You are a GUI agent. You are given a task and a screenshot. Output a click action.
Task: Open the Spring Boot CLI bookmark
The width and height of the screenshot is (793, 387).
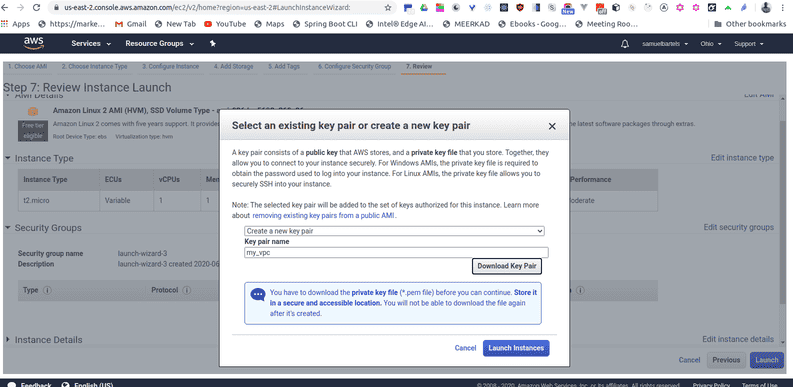[x=325, y=24]
